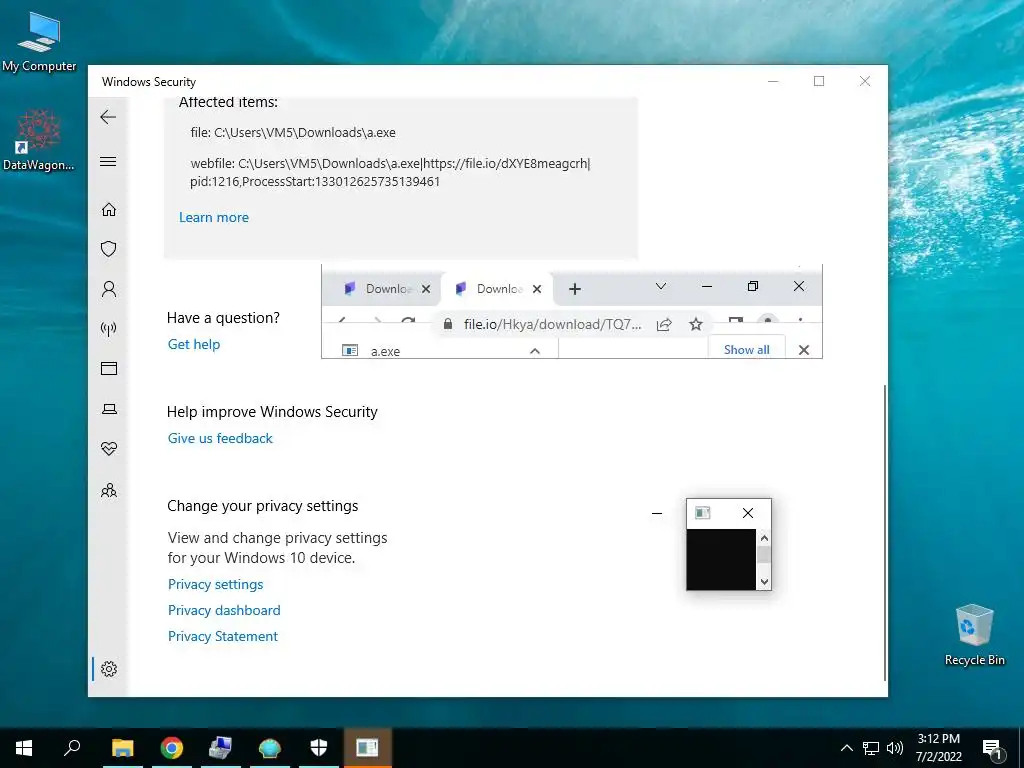Show hidden system tray icons
Viewport: 1024px width, 768px height.
(846, 748)
